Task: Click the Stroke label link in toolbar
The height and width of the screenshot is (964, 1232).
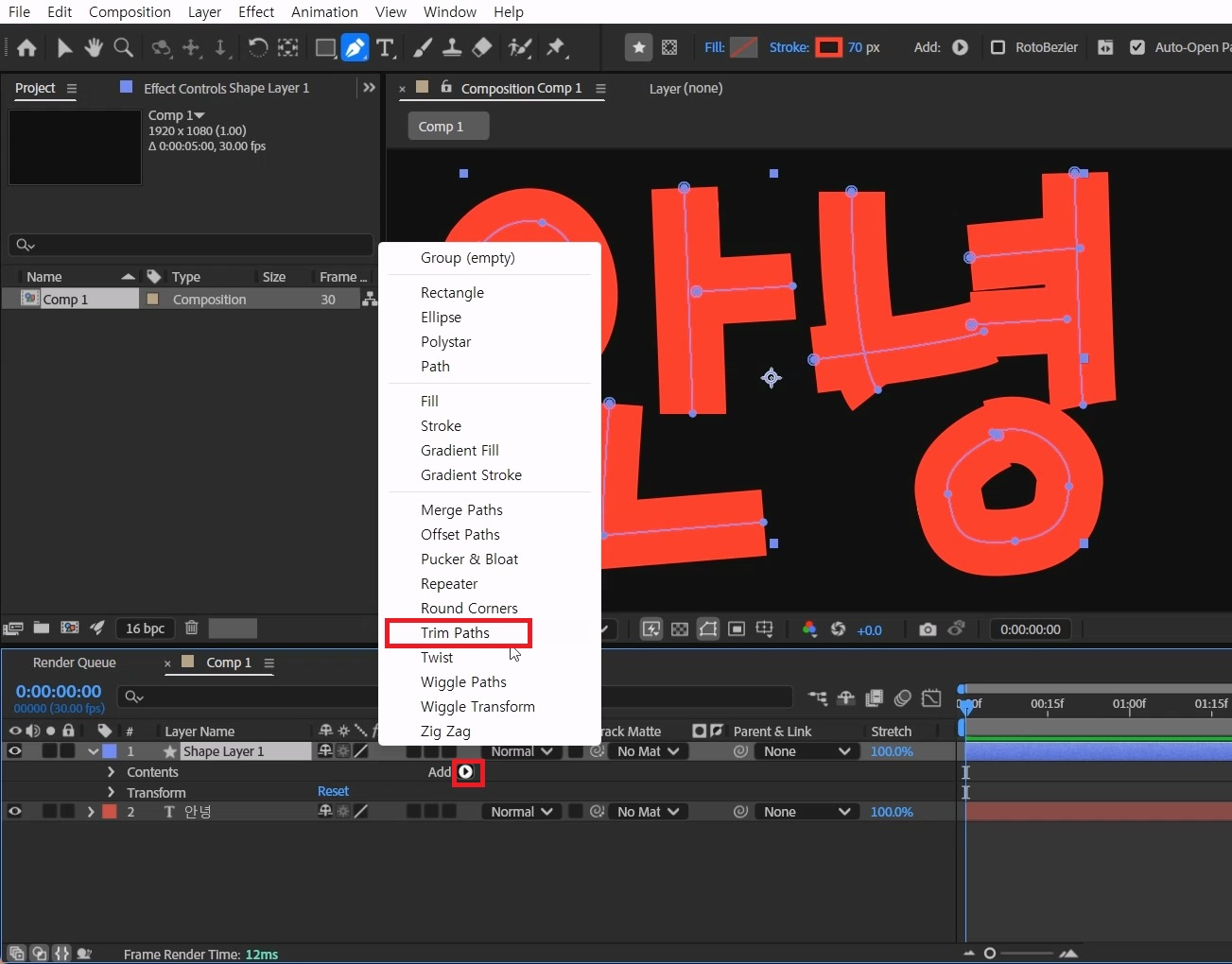Action: [789, 47]
